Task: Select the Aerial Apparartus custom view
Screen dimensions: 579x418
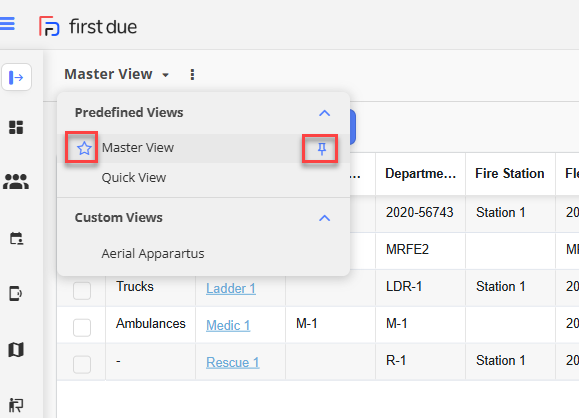Action: [x=153, y=254]
